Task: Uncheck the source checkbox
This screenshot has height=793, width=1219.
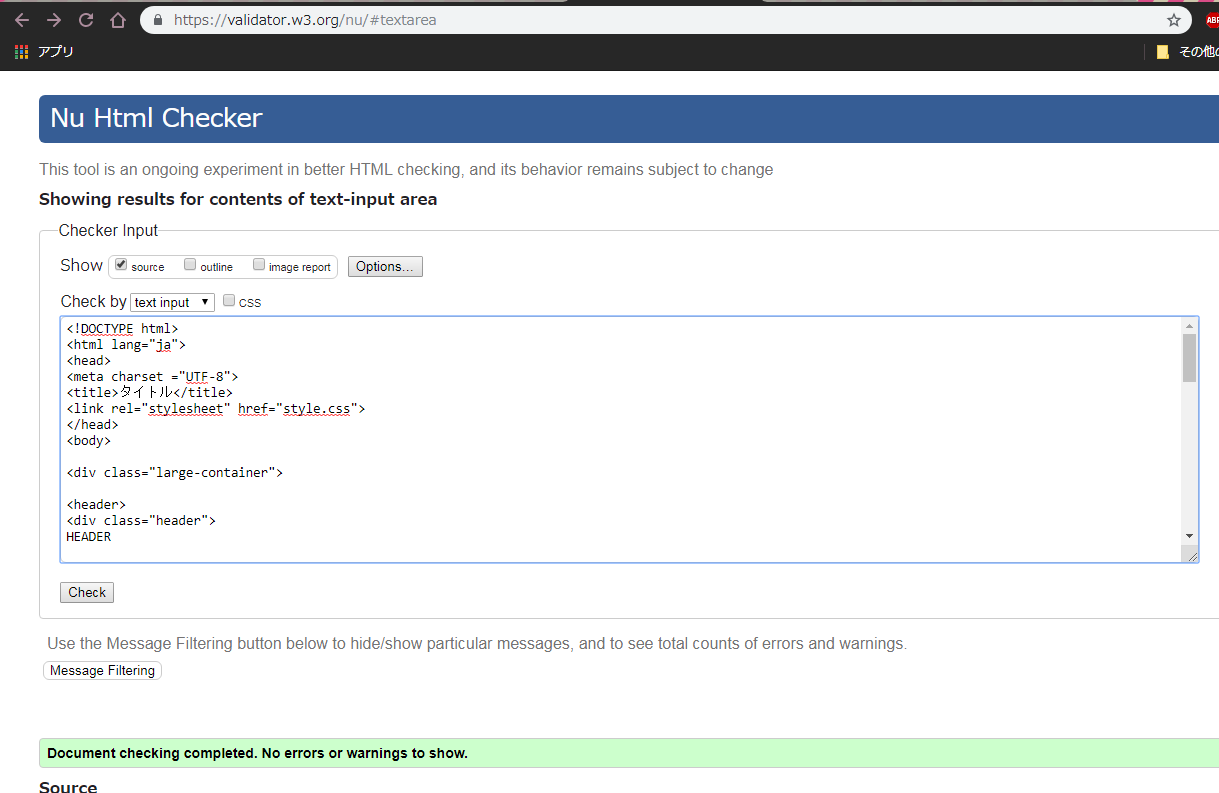Action: pyautogui.click(x=121, y=265)
